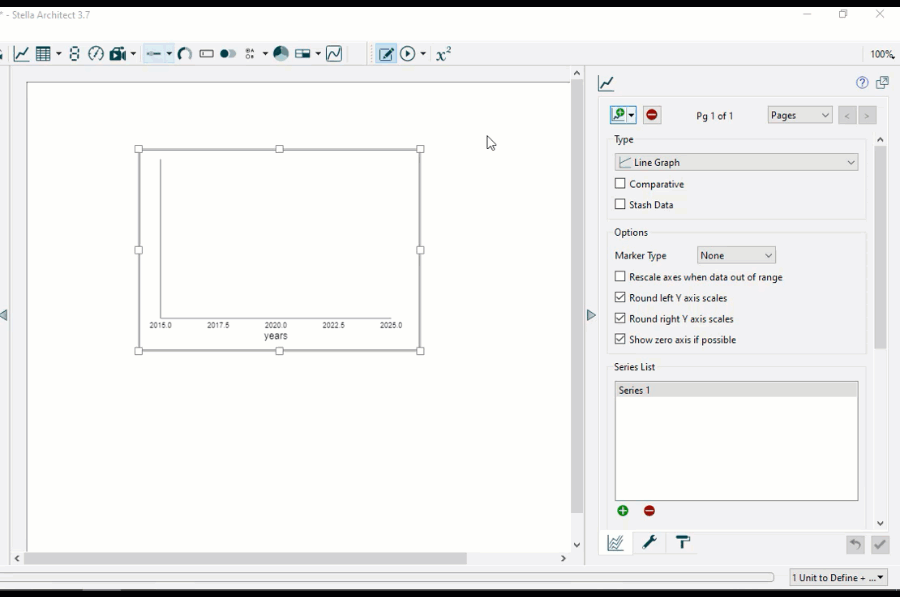Image resolution: width=900 pixels, height=597 pixels.
Task: Select the Slider input tool
Action: pos(154,54)
